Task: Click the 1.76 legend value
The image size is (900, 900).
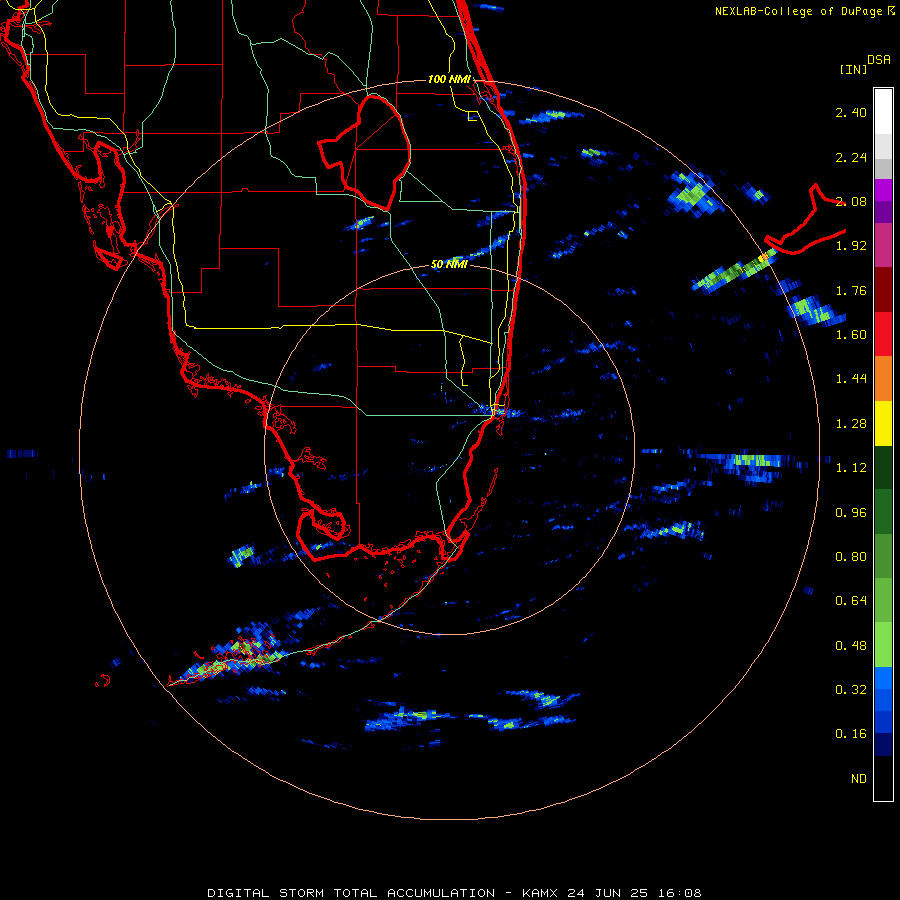Action: (x=851, y=290)
